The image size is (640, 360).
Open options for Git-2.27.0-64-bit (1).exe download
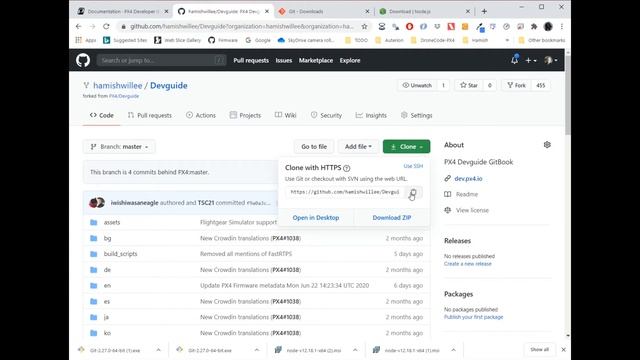coord(158,350)
